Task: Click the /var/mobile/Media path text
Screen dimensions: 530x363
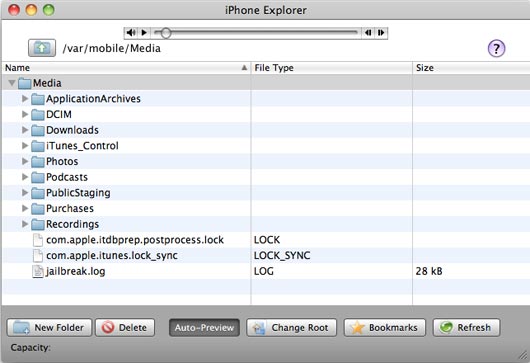Action: pos(112,48)
